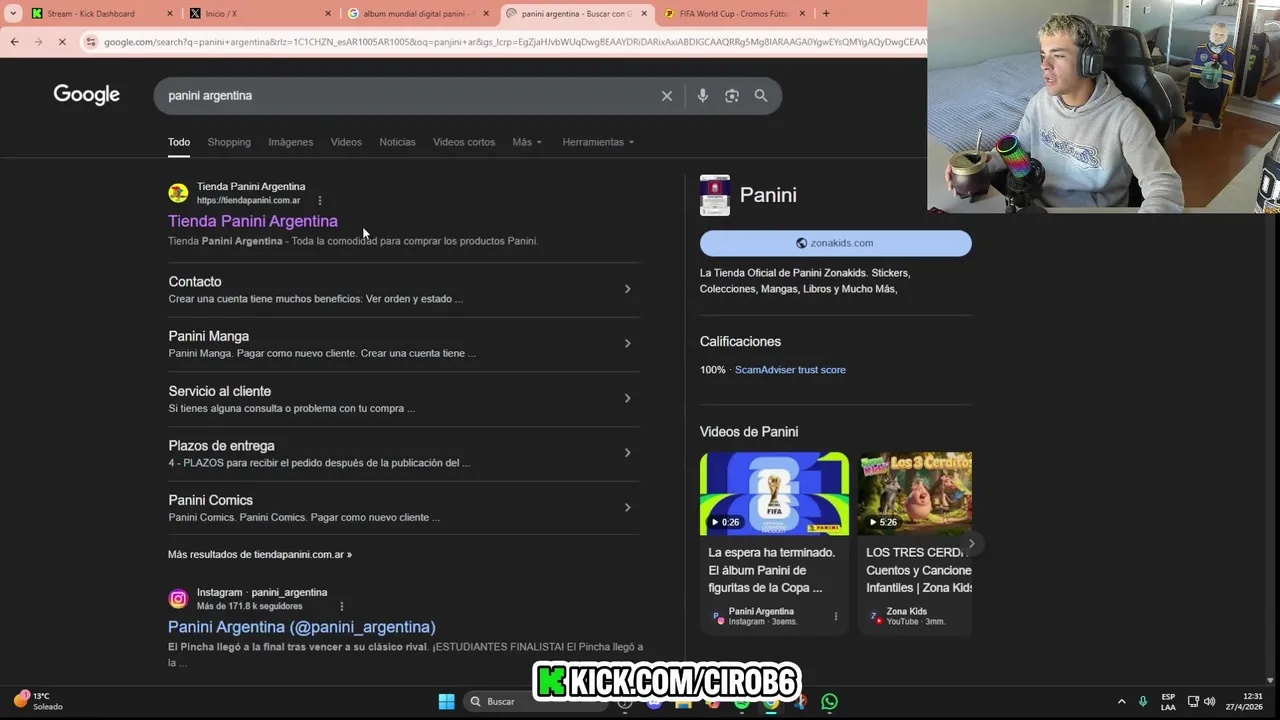This screenshot has width=1280, height=720.
Task: Open options for Instagram panini_argentina result
Action: coord(342,606)
